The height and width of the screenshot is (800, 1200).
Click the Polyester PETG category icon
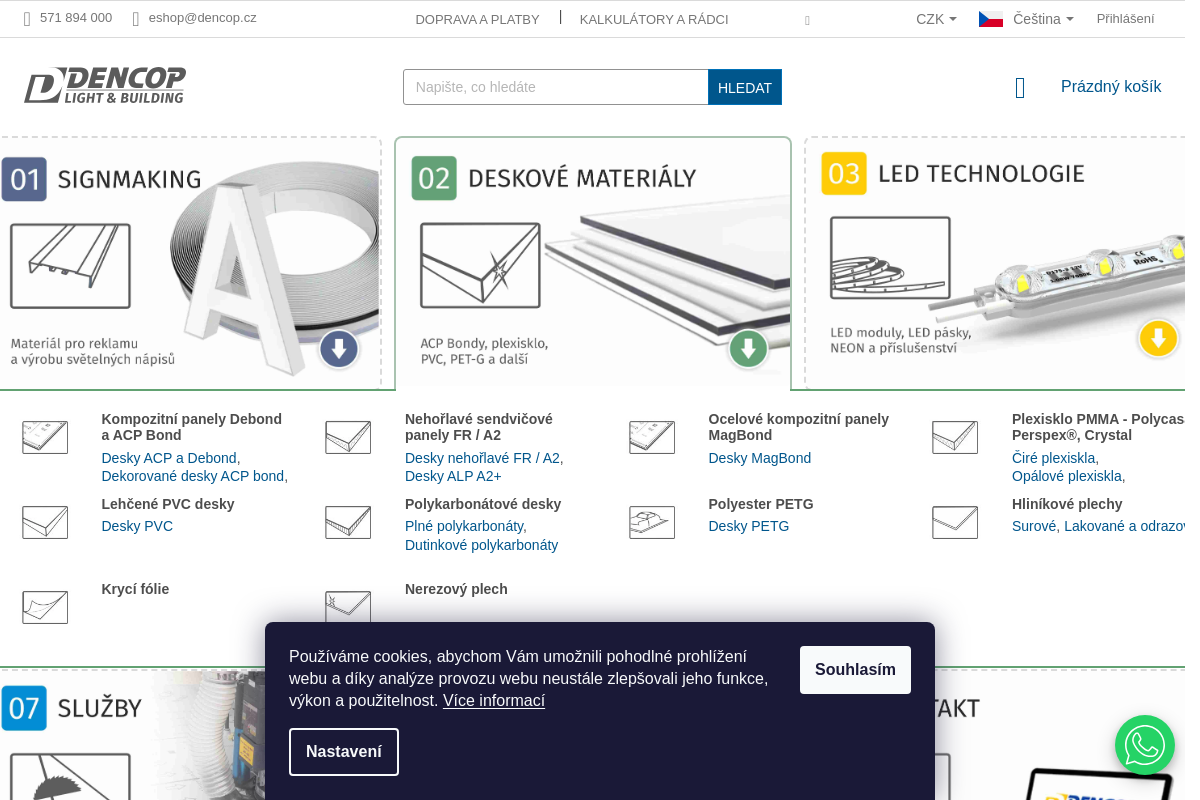pyautogui.click(x=652, y=522)
